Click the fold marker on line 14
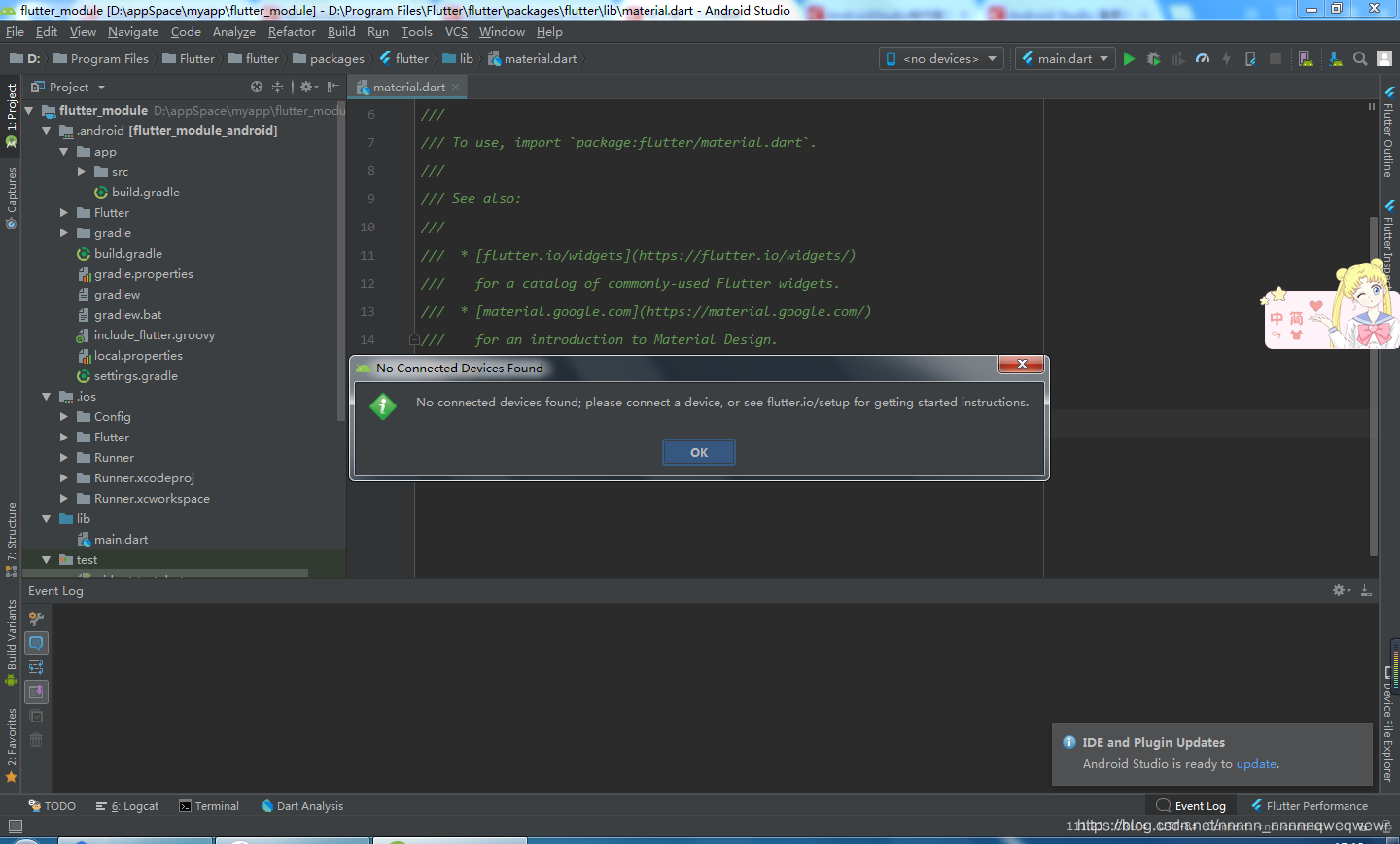 point(414,339)
